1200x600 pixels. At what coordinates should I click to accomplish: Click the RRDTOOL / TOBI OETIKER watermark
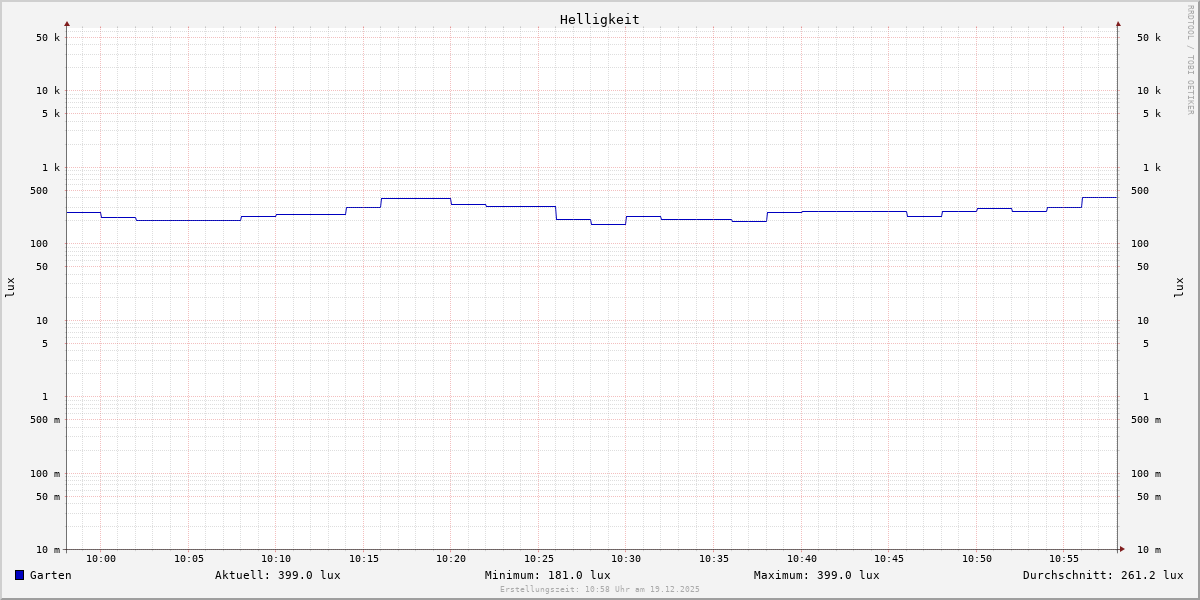click(1190, 60)
